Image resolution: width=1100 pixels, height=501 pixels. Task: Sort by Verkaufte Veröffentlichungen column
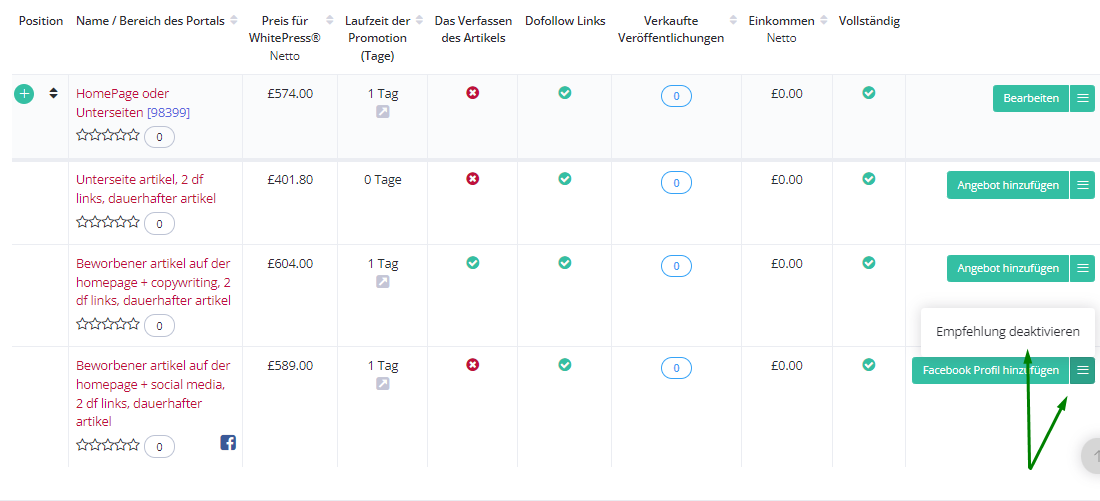pos(734,21)
